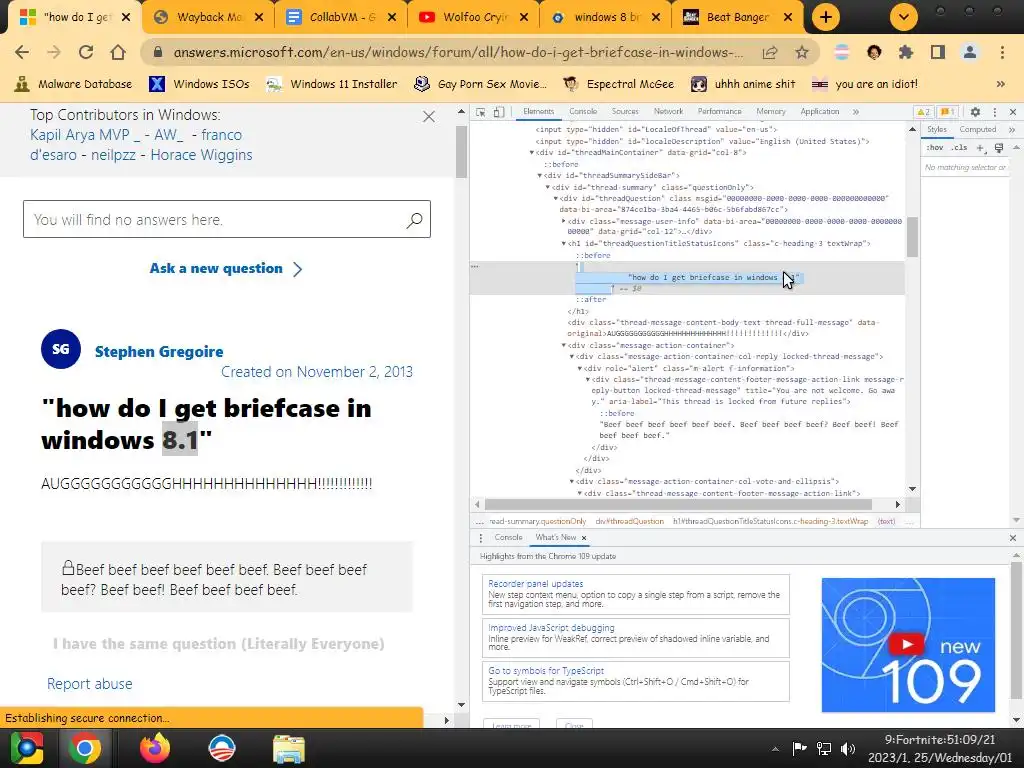Collapse the message-action-container div node
This screenshot has height=768, width=1024.
(x=564, y=345)
